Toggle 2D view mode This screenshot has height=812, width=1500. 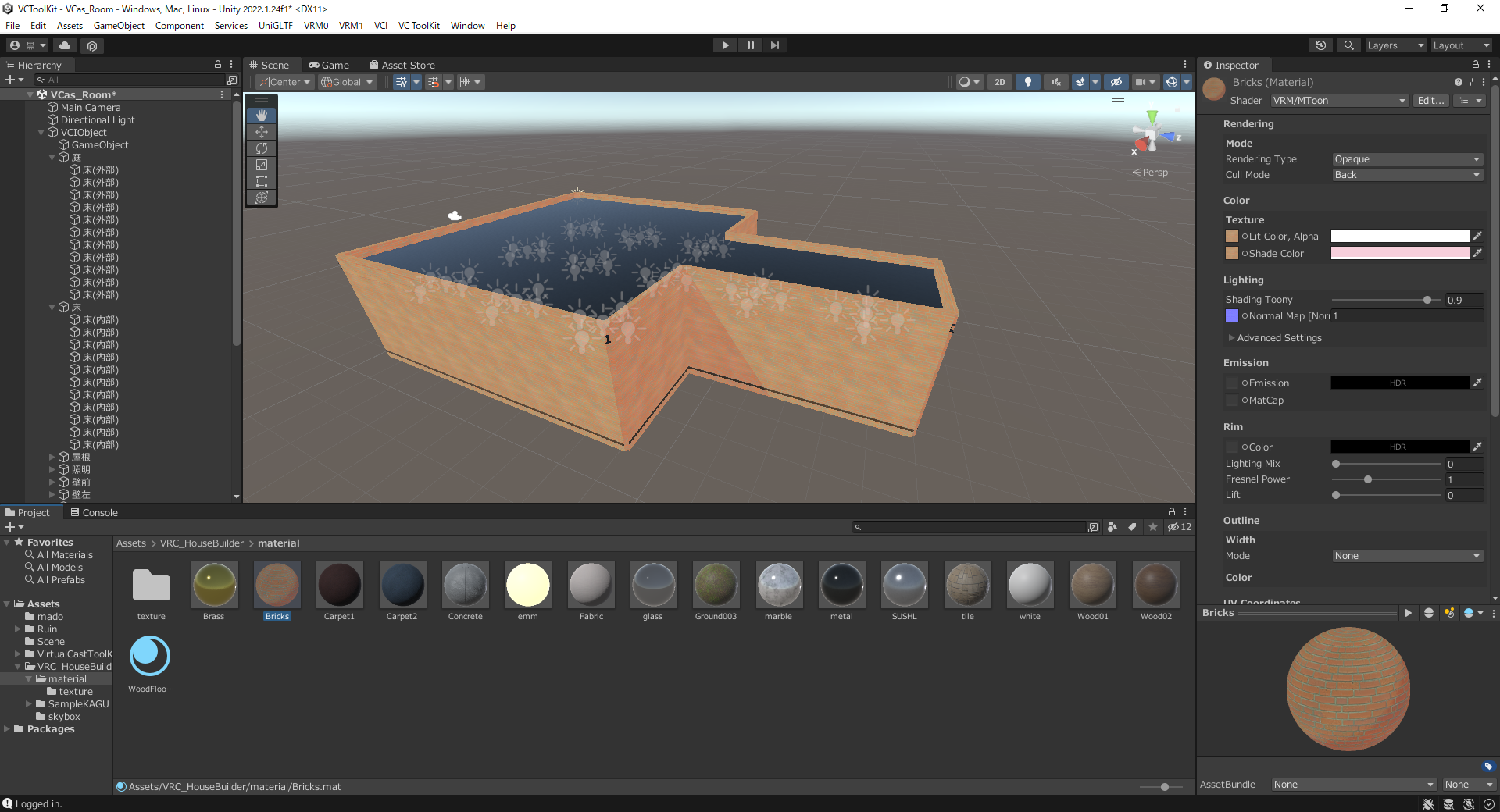[x=999, y=82]
